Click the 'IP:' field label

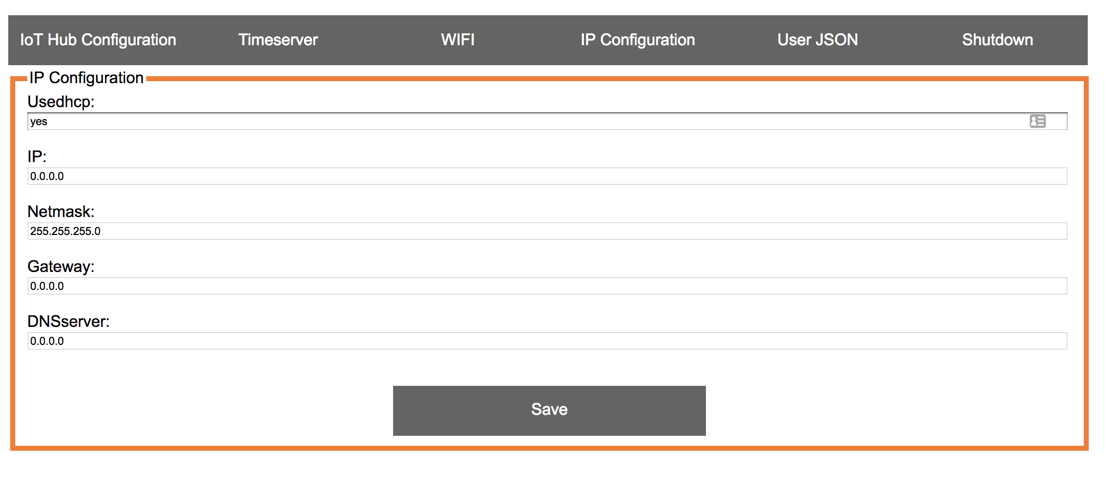(x=37, y=157)
